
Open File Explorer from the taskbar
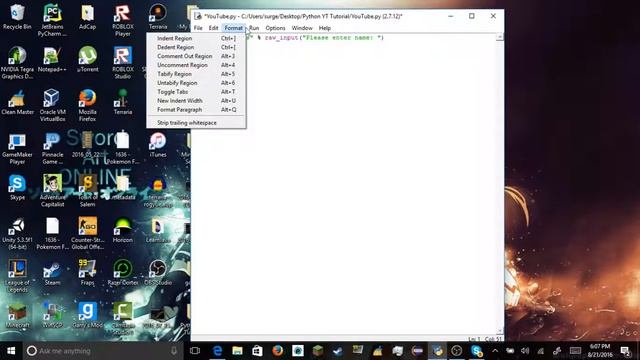237,351
